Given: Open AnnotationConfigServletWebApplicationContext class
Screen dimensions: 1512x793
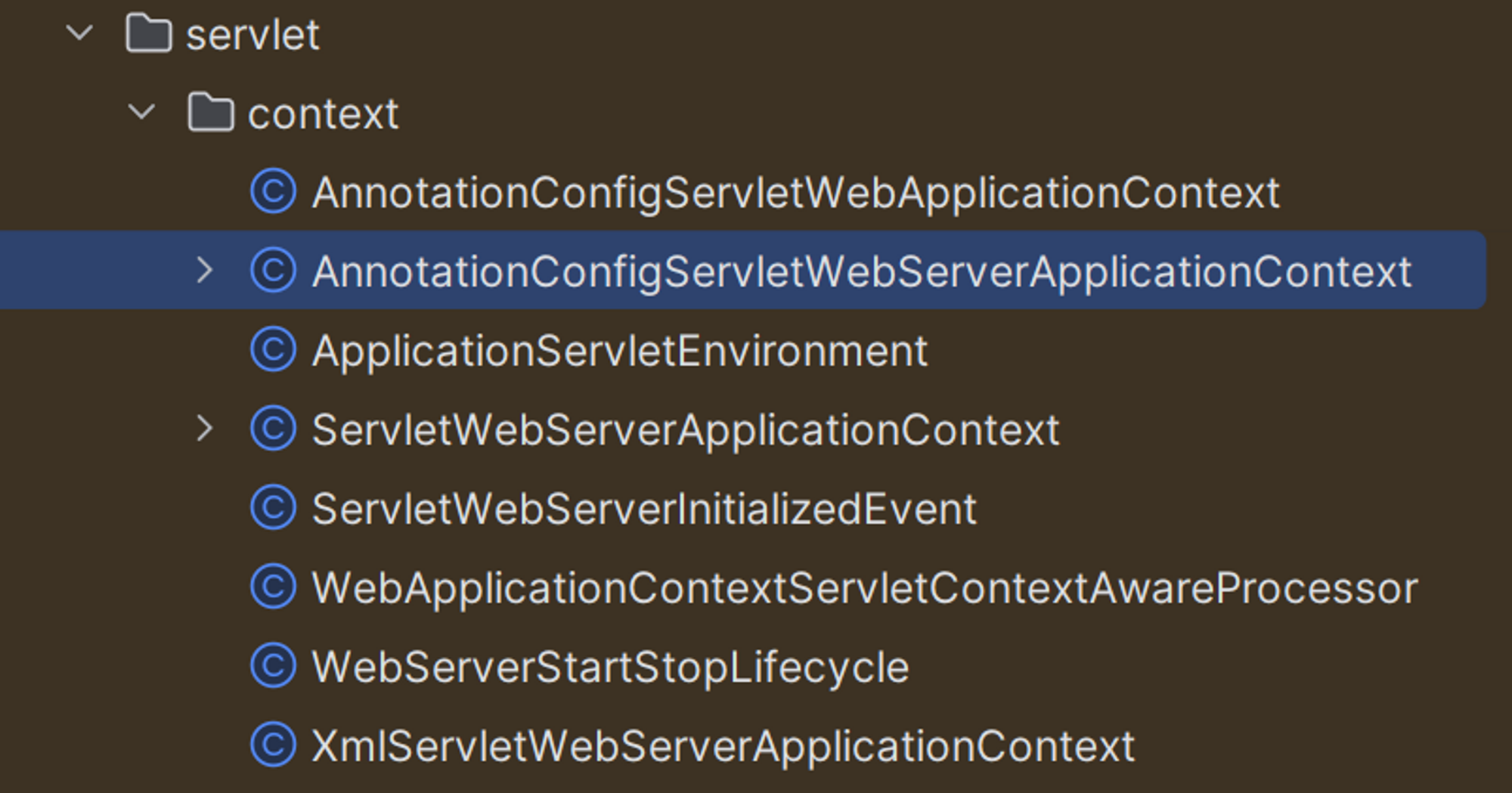Looking at the screenshot, I should coord(795,193).
